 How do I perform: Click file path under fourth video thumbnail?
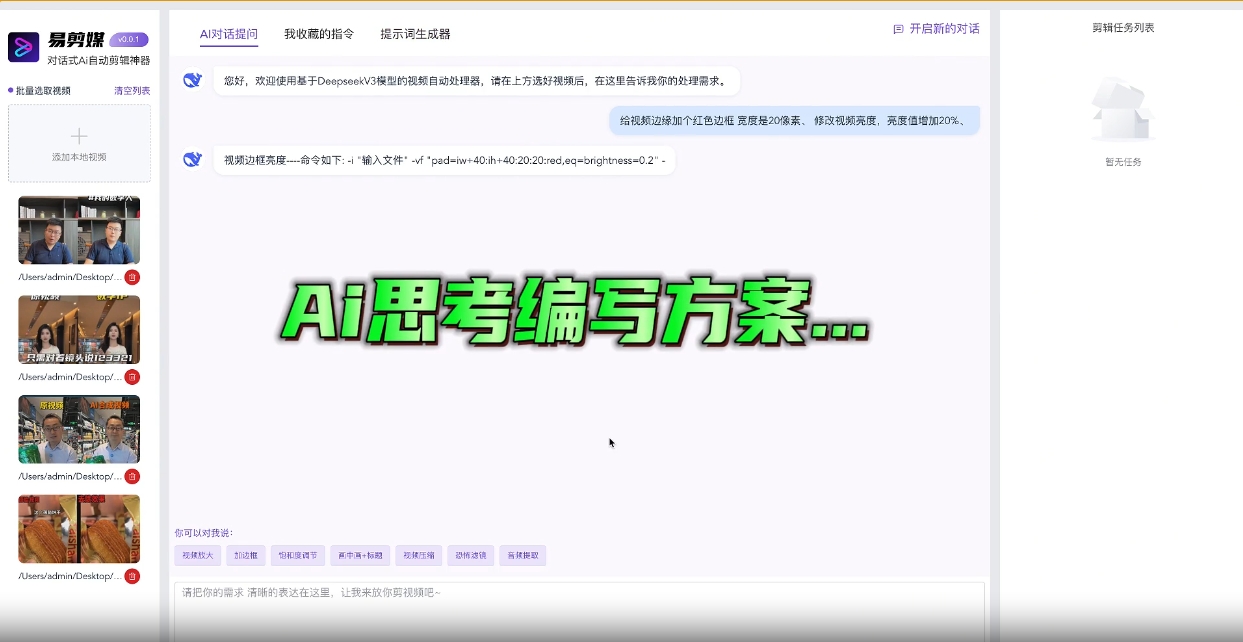pyautogui.click(x=69, y=576)
